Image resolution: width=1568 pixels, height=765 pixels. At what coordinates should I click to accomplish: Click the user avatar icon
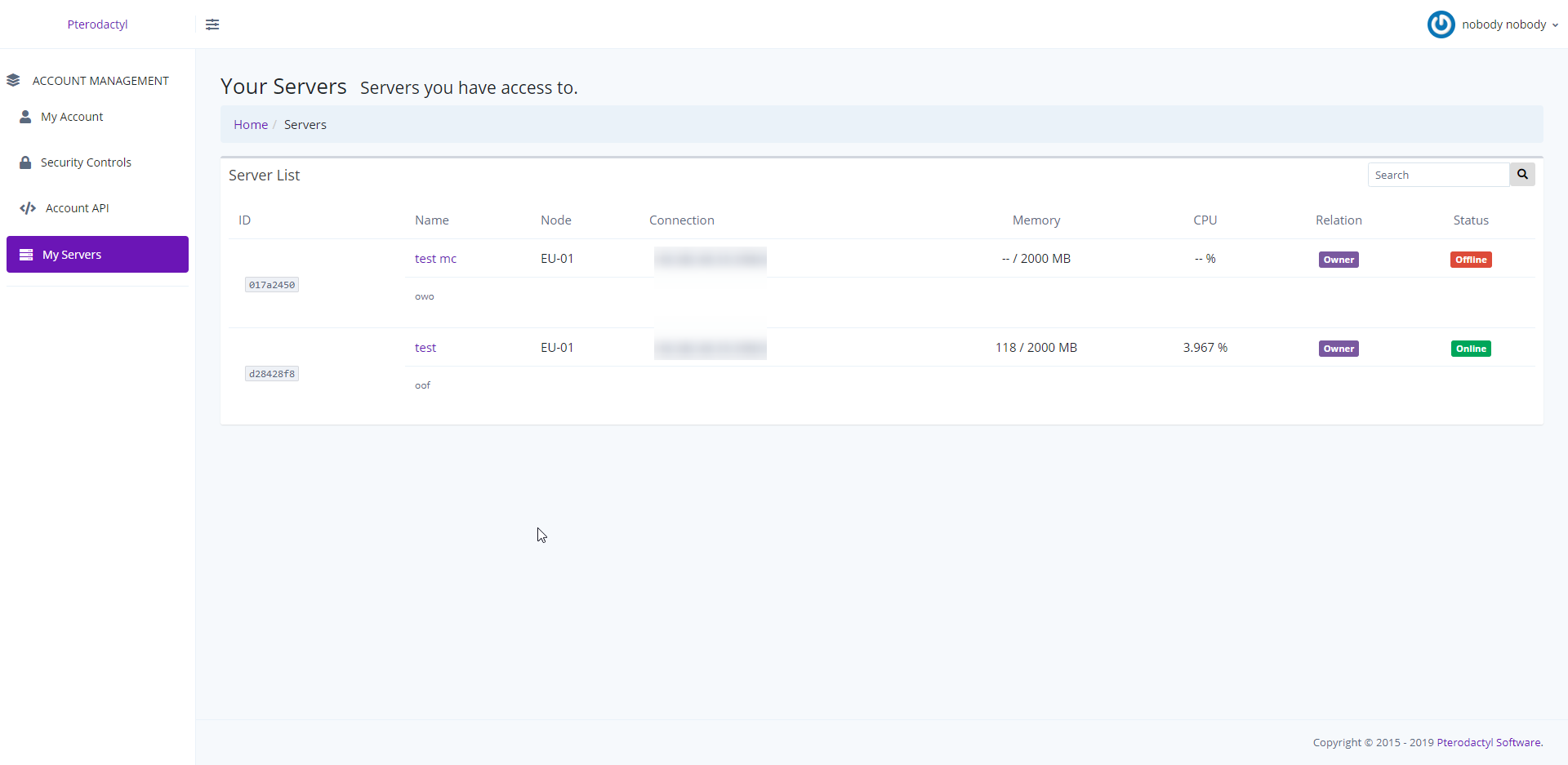tap(1441, 24)
